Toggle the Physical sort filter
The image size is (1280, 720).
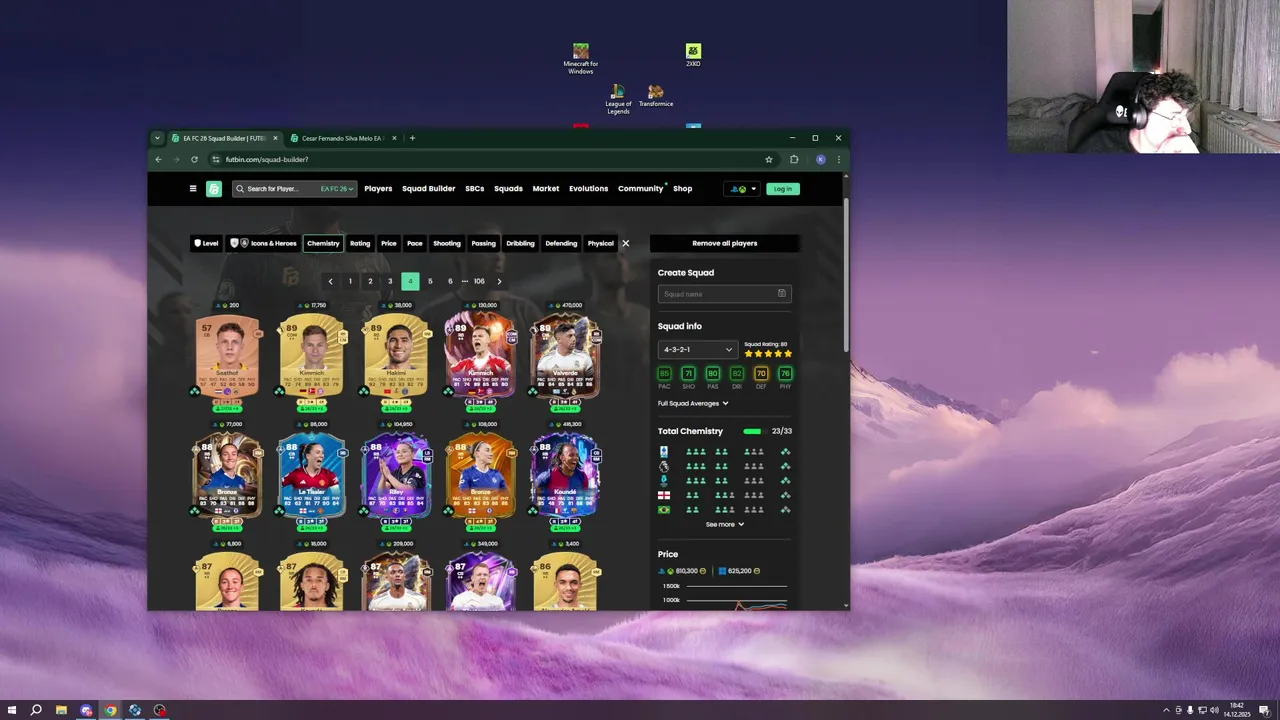[x=601, y=243]
